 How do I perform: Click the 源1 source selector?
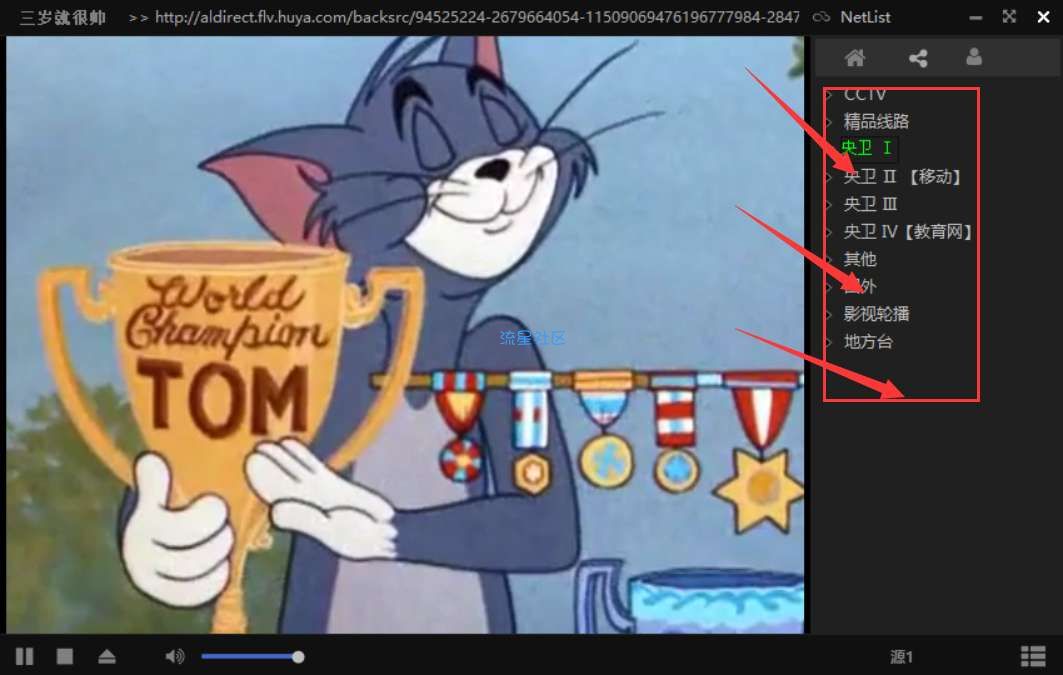tap(901, 656)
